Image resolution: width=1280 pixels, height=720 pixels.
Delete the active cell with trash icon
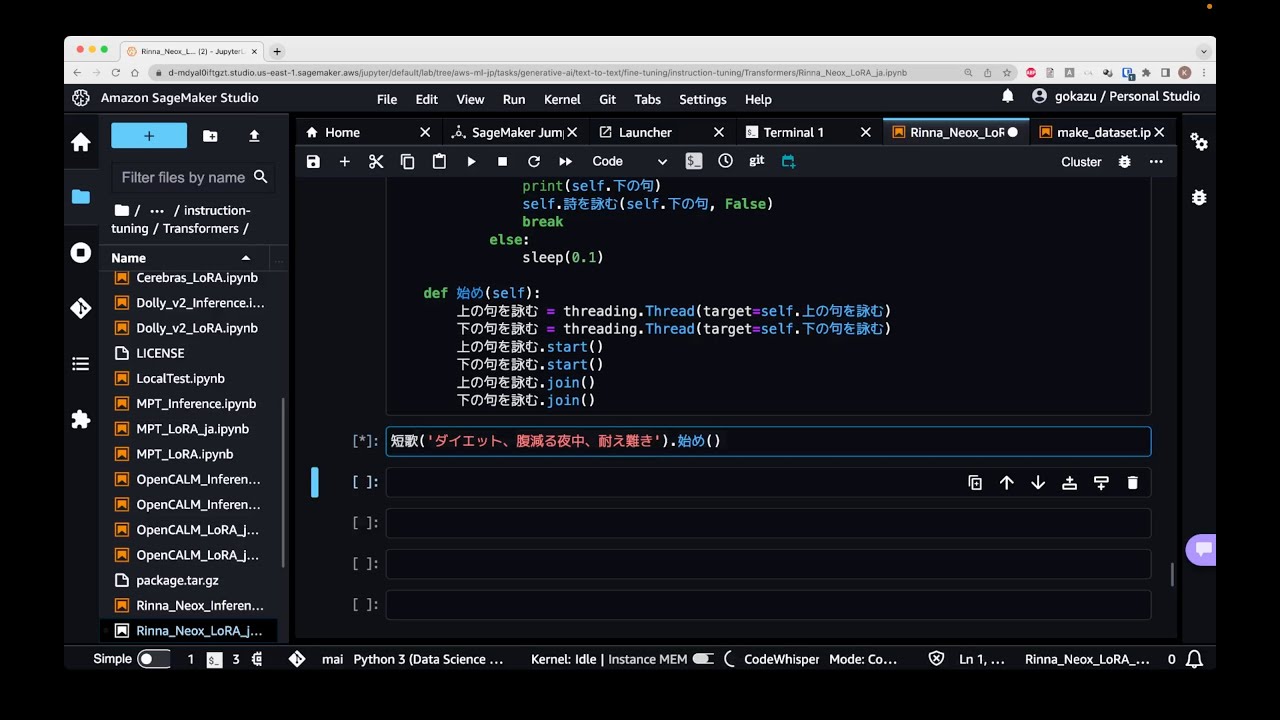(1132, 483)
